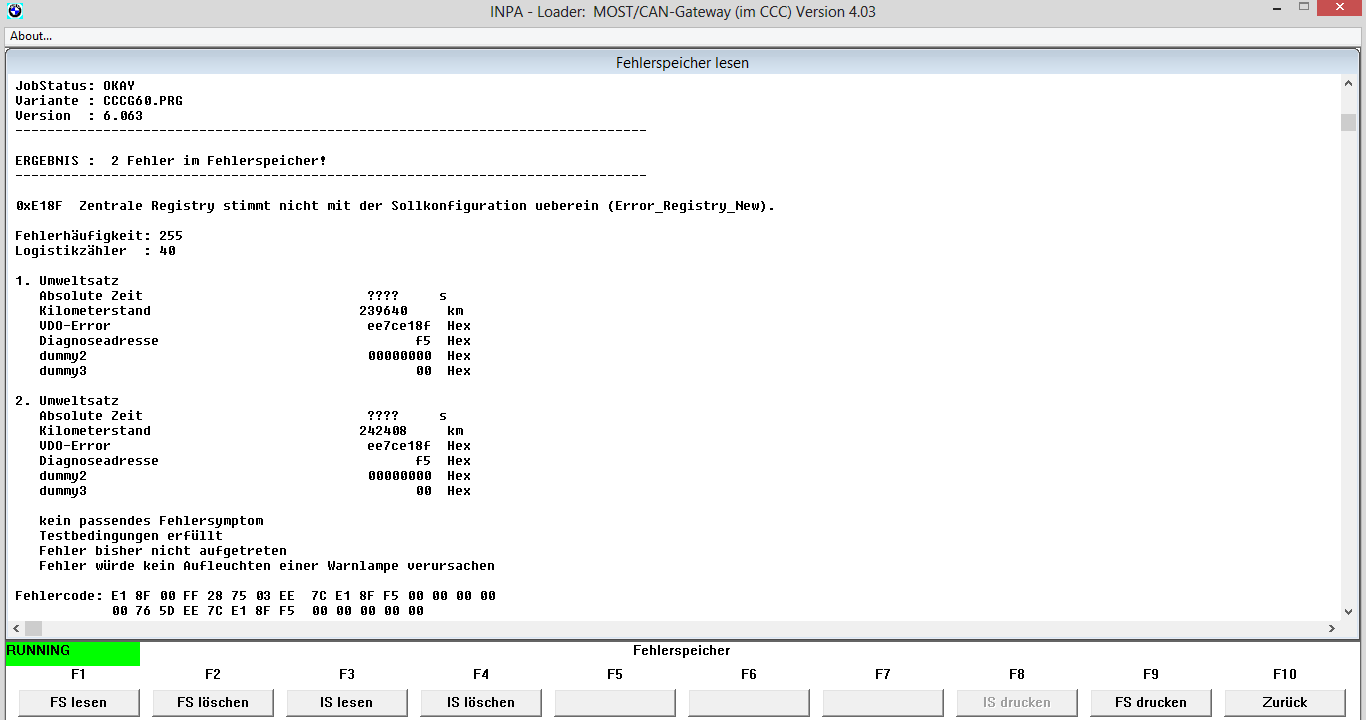Click 'Logistikzähler : 40' line

(95, 251)
